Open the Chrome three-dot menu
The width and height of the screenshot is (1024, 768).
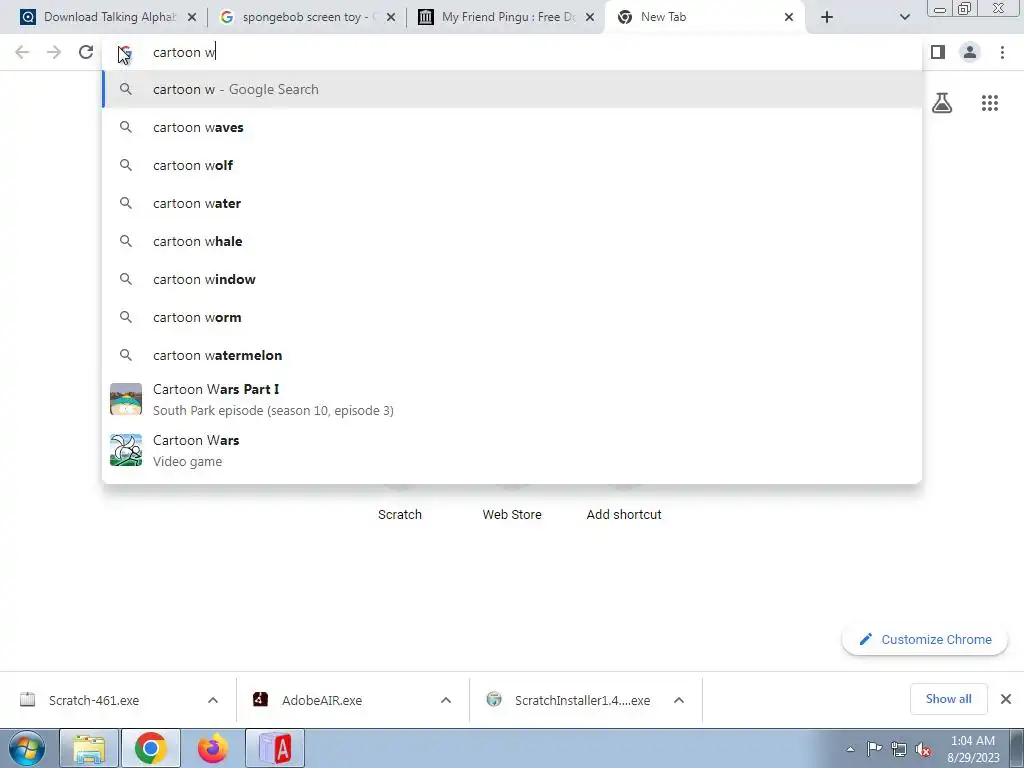[1002, 52]
